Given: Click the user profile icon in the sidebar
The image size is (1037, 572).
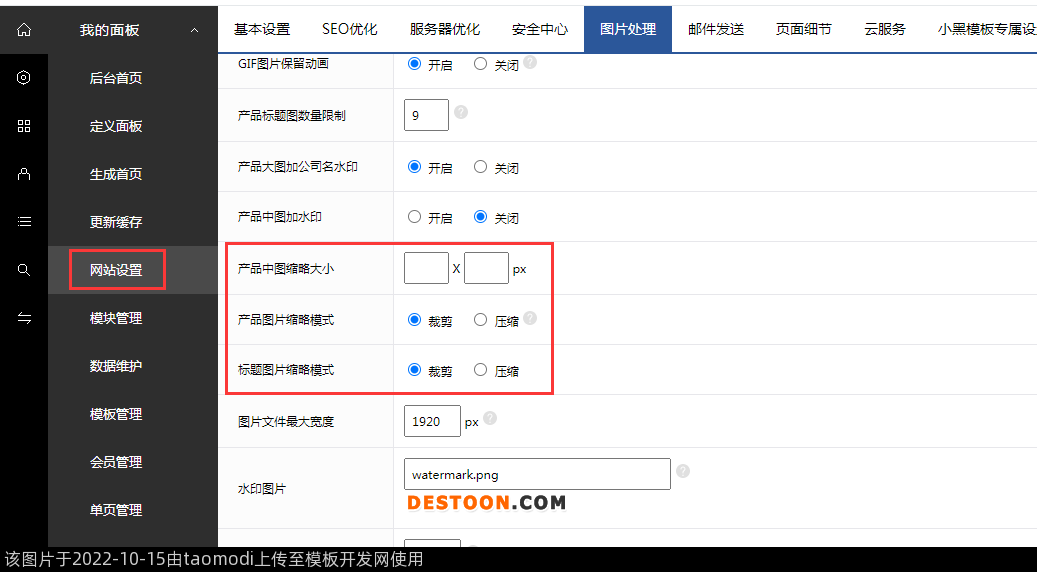Looking at the screenshot, I should [x=24, y=174].
